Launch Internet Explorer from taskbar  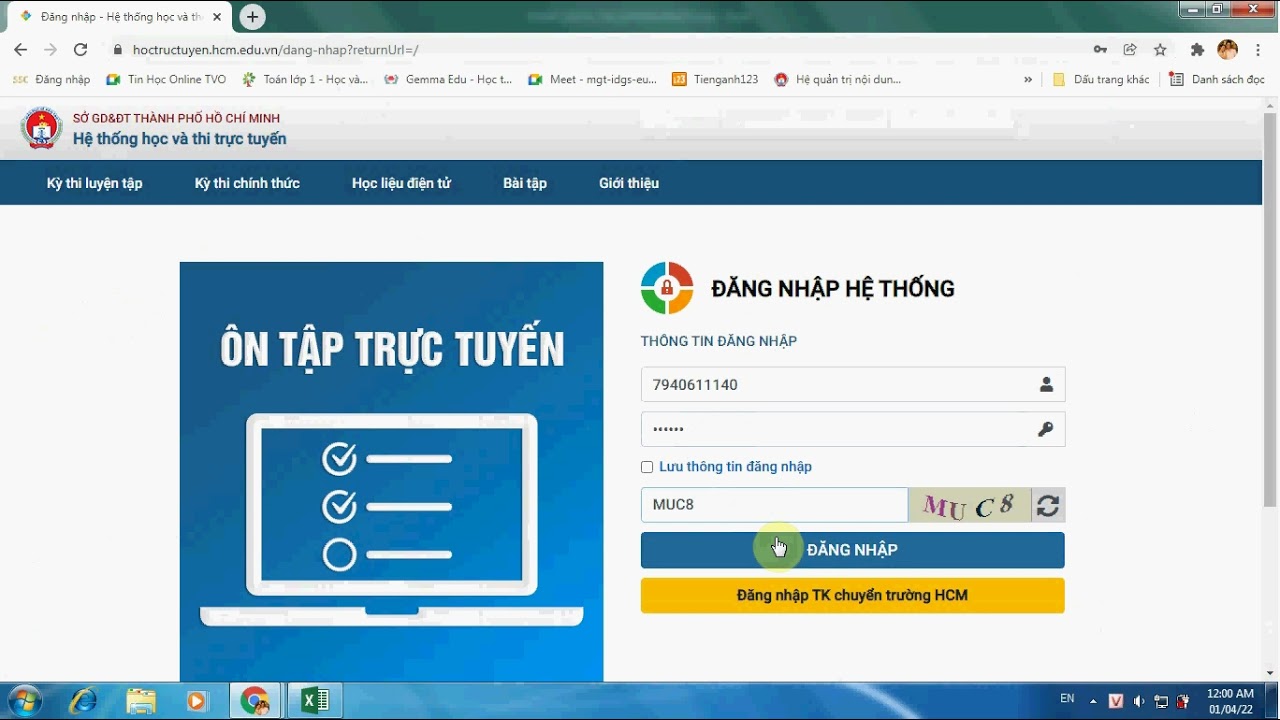83,701
